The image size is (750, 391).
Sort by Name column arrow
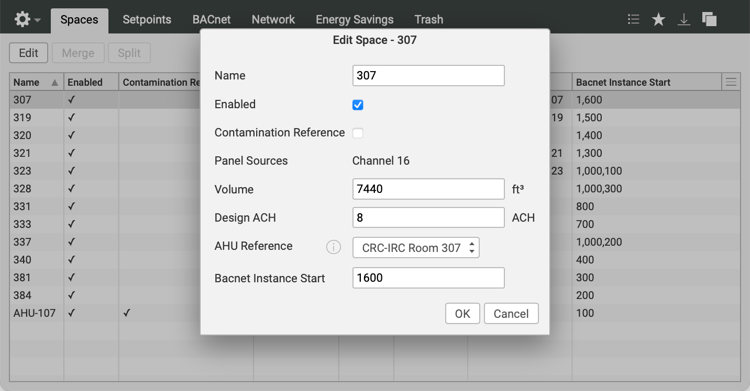(55, 82)
